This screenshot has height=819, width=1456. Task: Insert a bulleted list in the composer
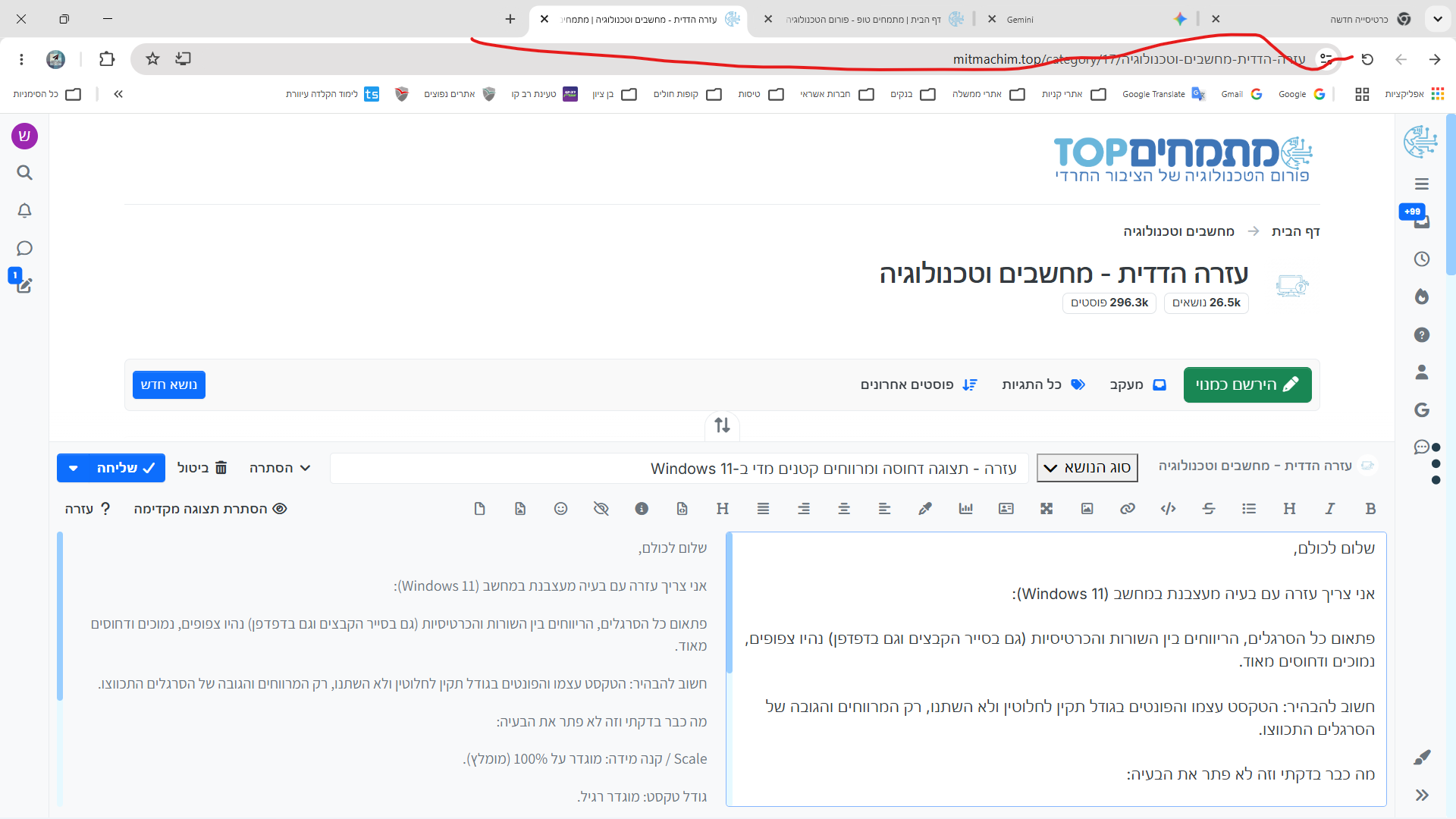pos(1249,509)
